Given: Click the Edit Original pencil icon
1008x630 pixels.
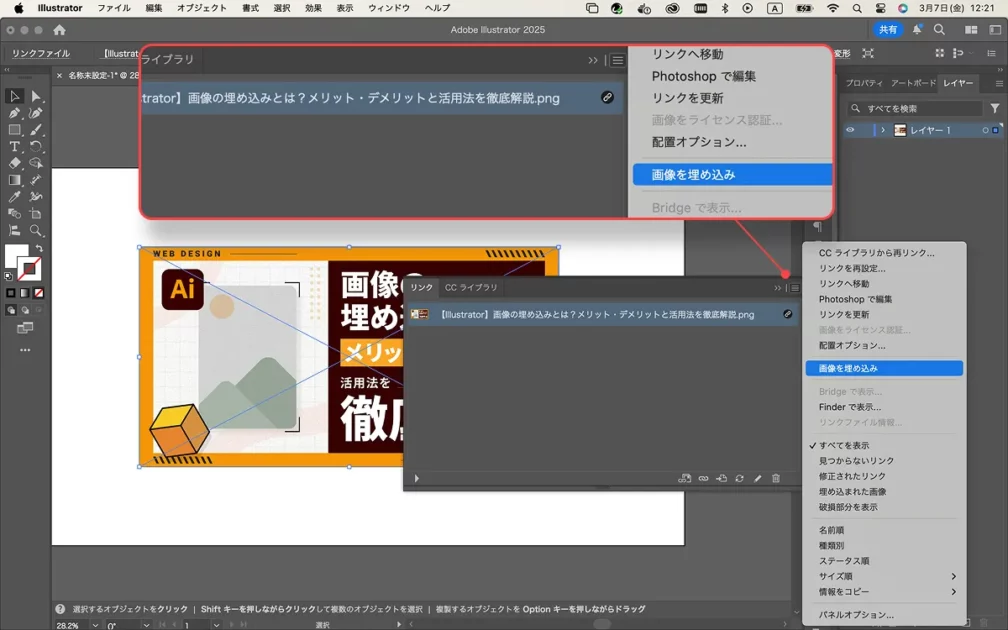Looking at the screenshot, I should point(758,479).
